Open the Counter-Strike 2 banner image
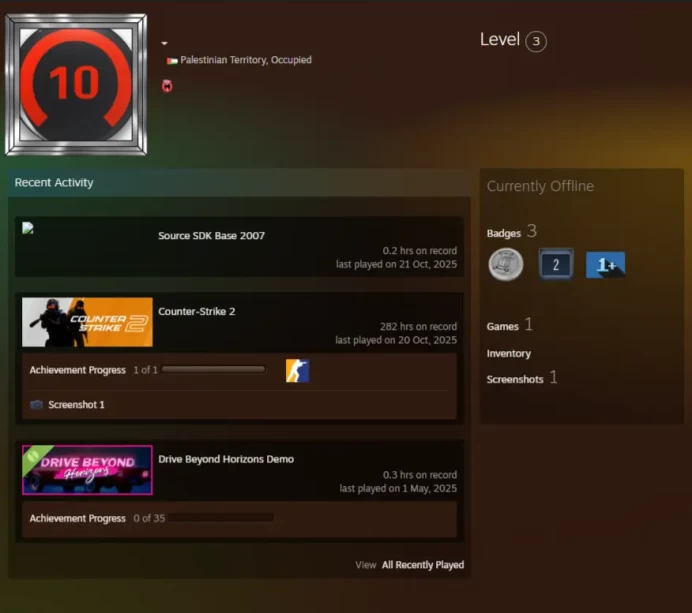Screen dimensions: 692x613 click(87, 322)
